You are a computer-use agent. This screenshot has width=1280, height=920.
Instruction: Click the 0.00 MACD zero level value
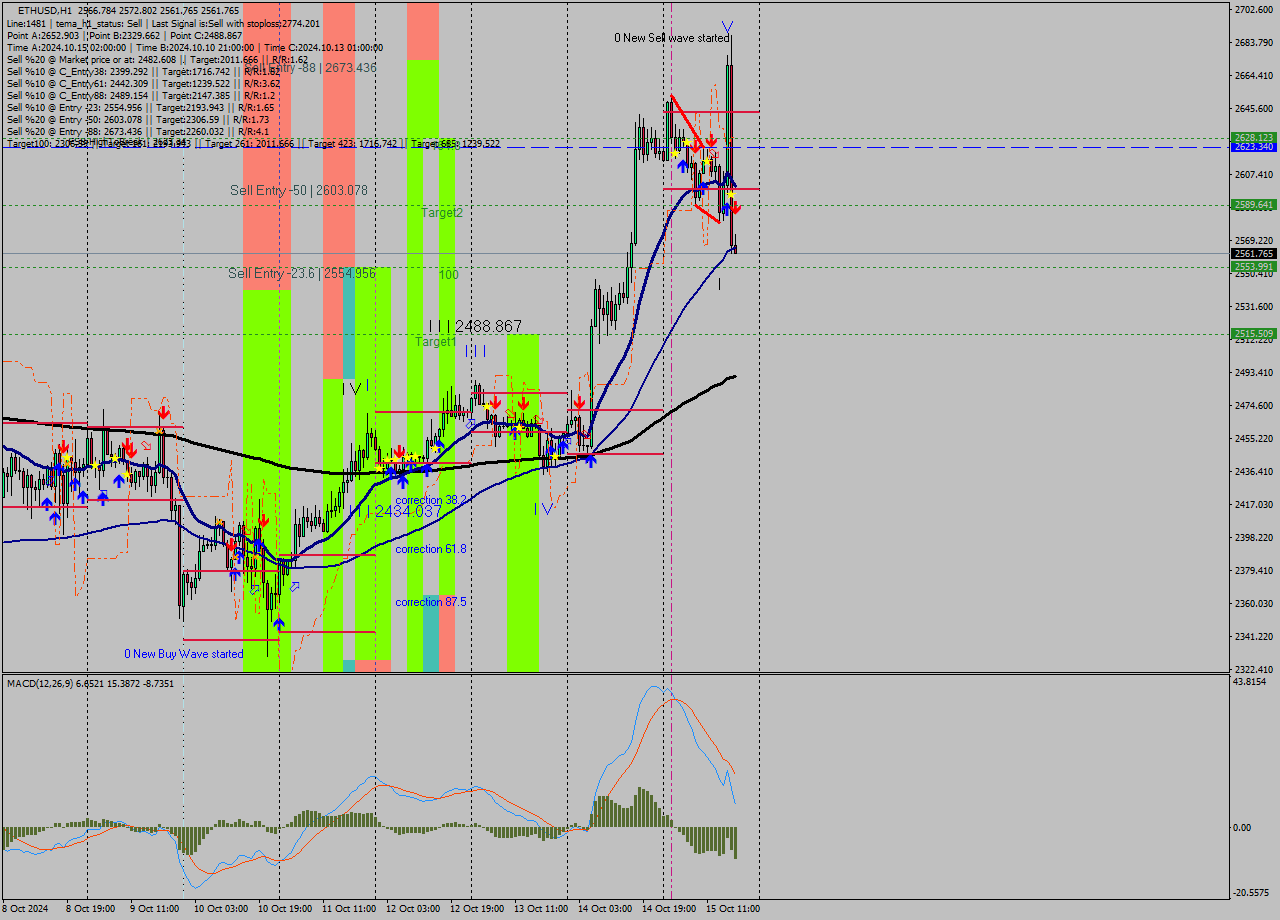coord(1242,827)
